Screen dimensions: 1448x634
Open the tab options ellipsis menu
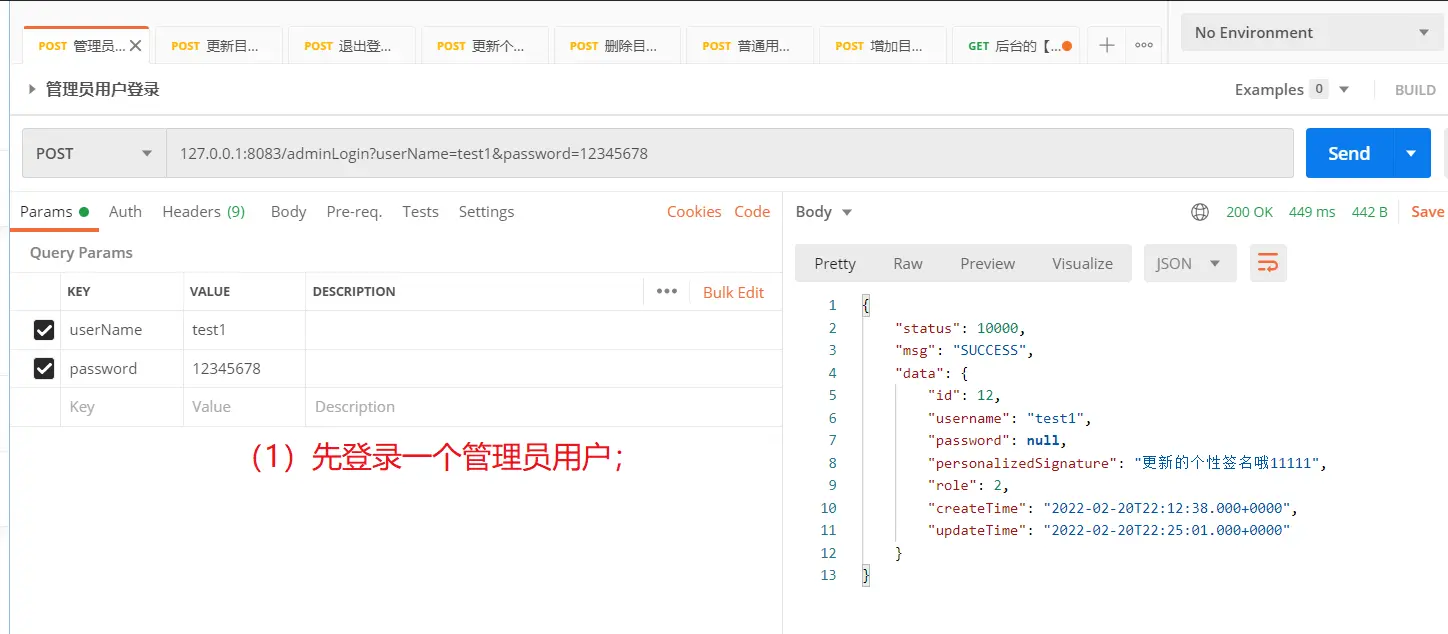pyautogui.click(x=1144, y=46)
